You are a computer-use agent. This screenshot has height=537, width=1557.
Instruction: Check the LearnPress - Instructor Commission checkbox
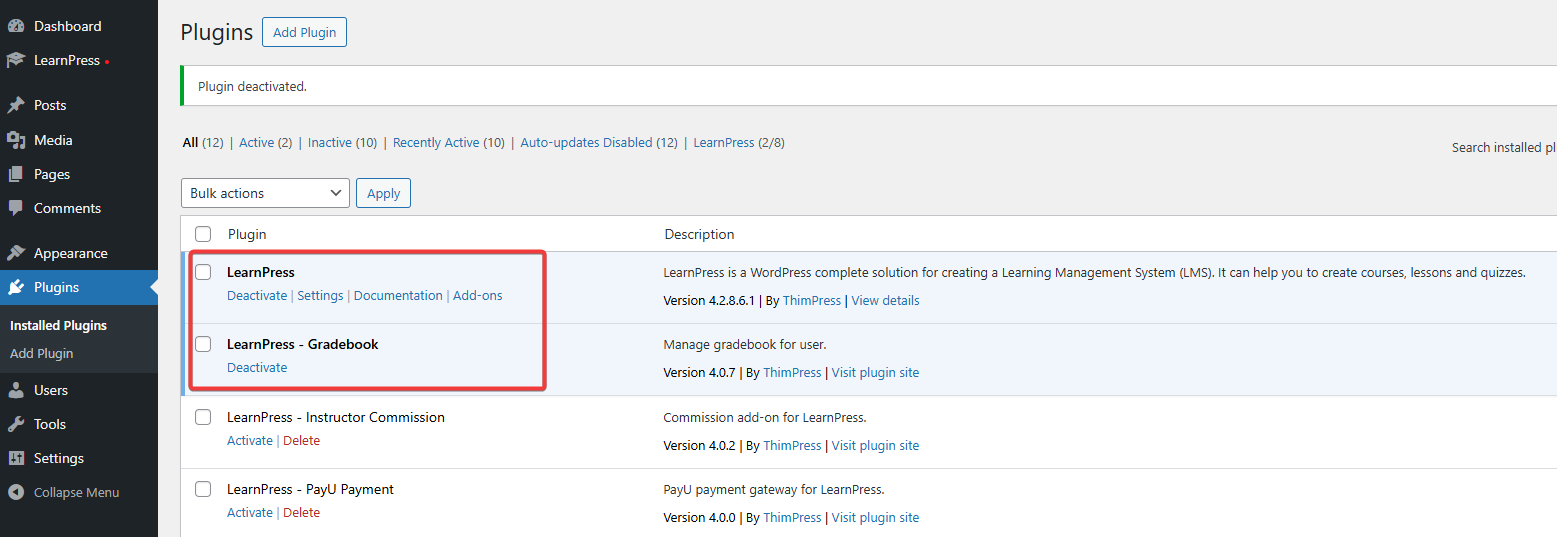203,417
